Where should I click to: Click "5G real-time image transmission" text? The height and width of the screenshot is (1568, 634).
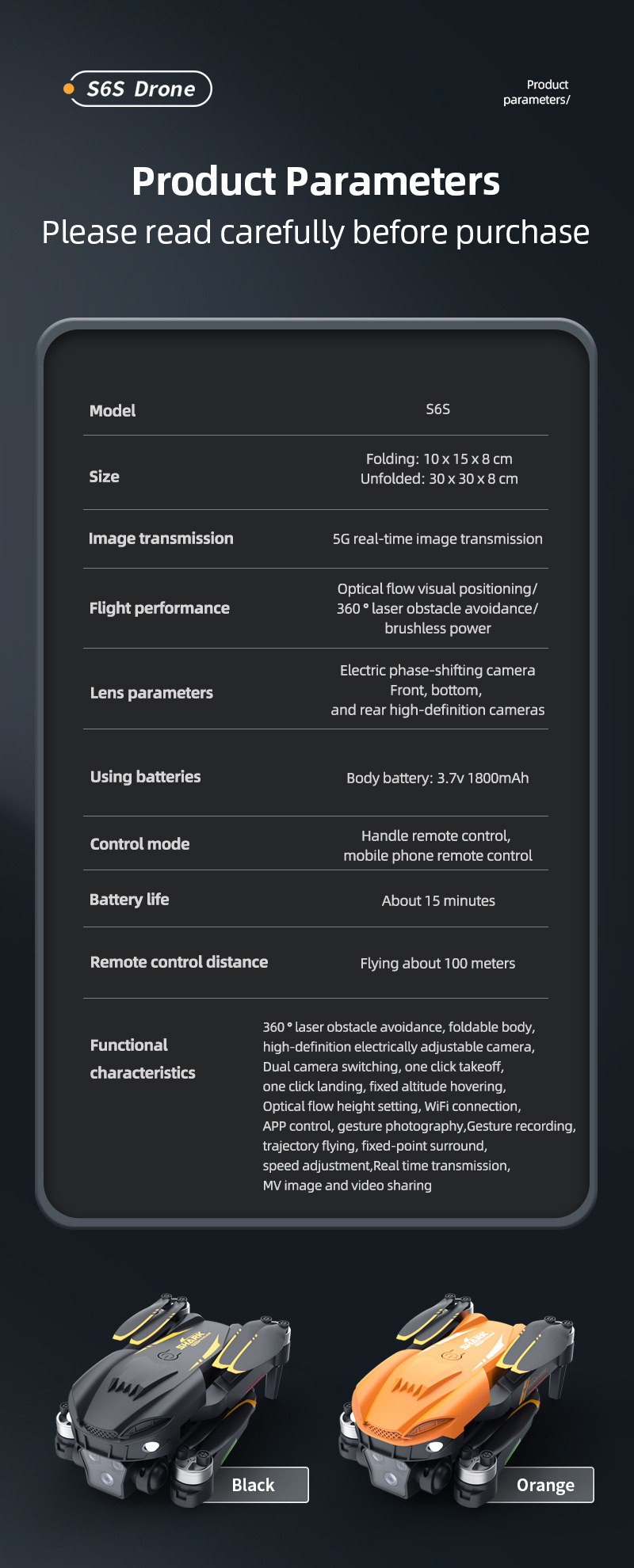437,539
